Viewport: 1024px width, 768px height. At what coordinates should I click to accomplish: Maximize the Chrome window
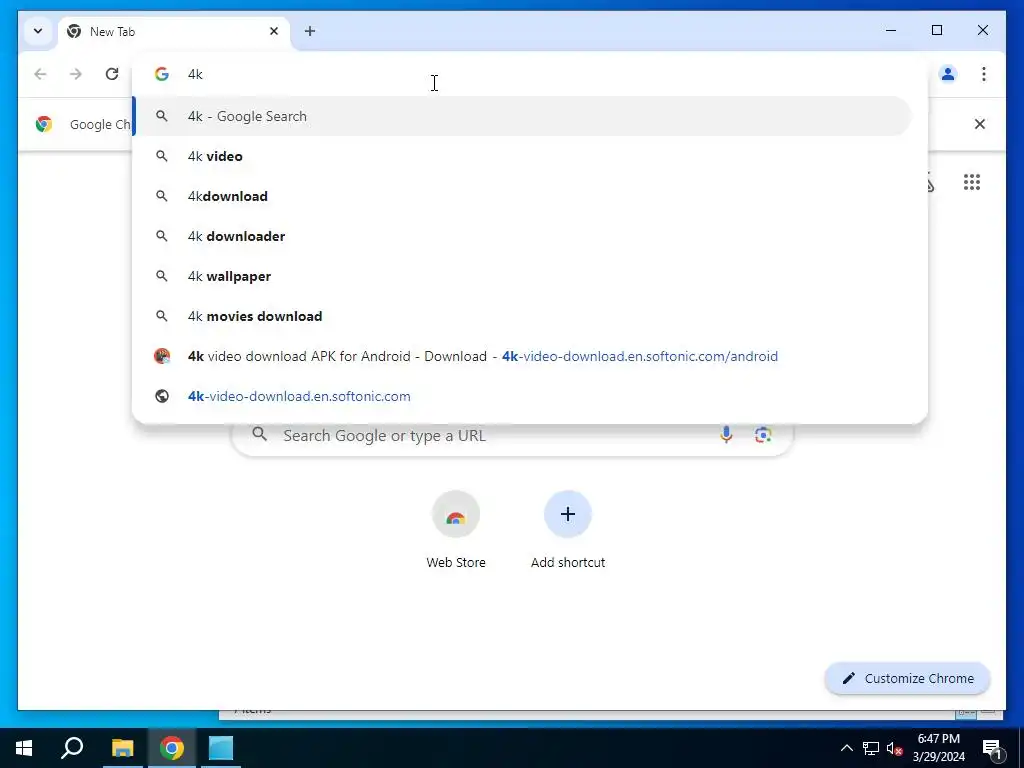coord(937,30)
